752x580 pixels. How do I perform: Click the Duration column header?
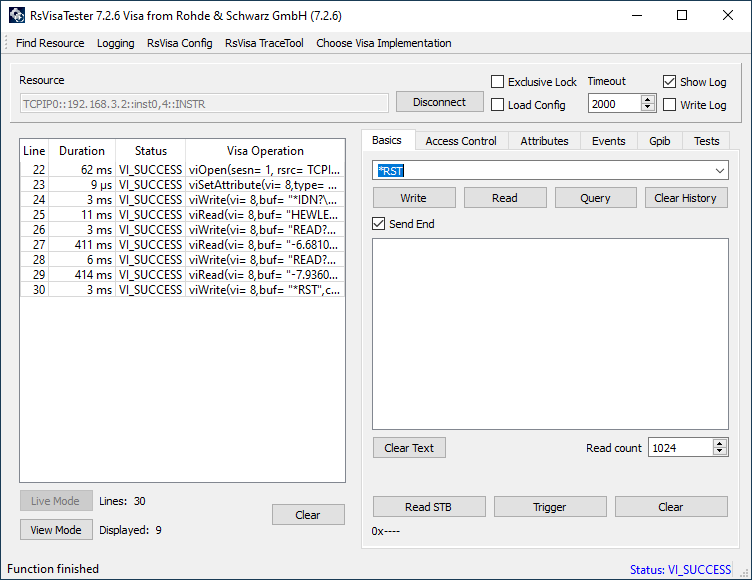click(x=82, y=151)
